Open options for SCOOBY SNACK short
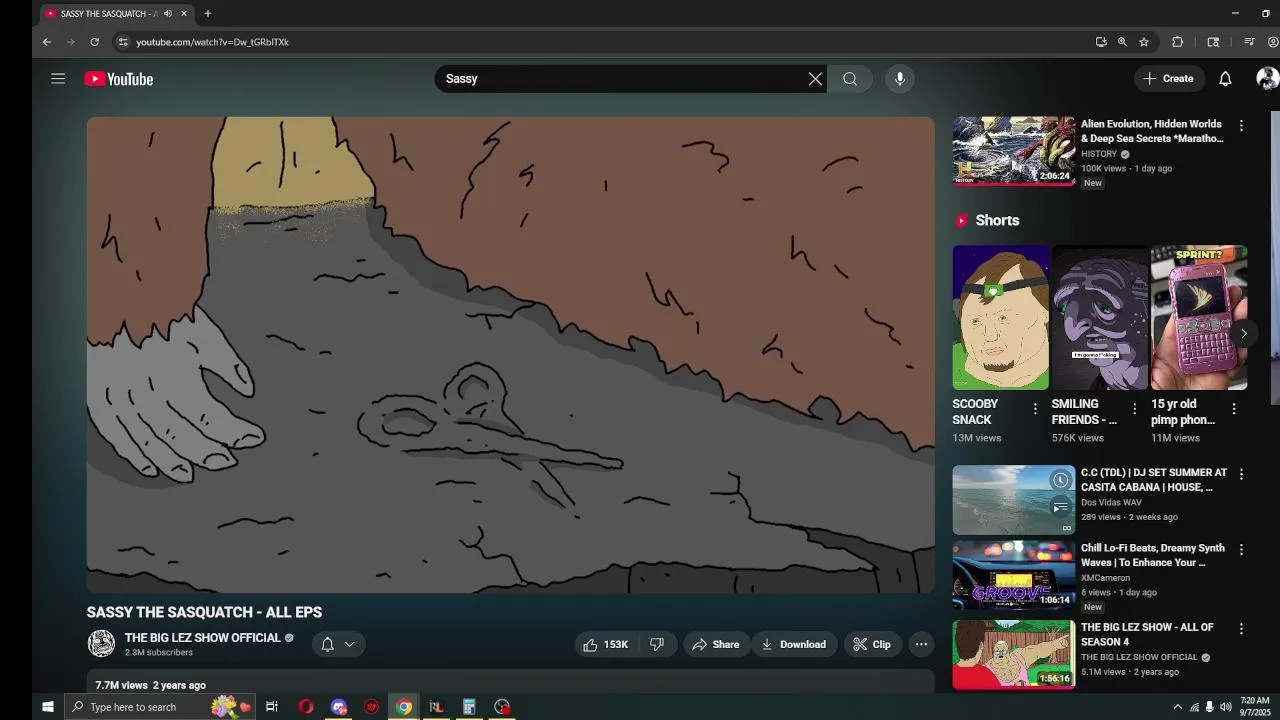 [x=1035, y=409]
